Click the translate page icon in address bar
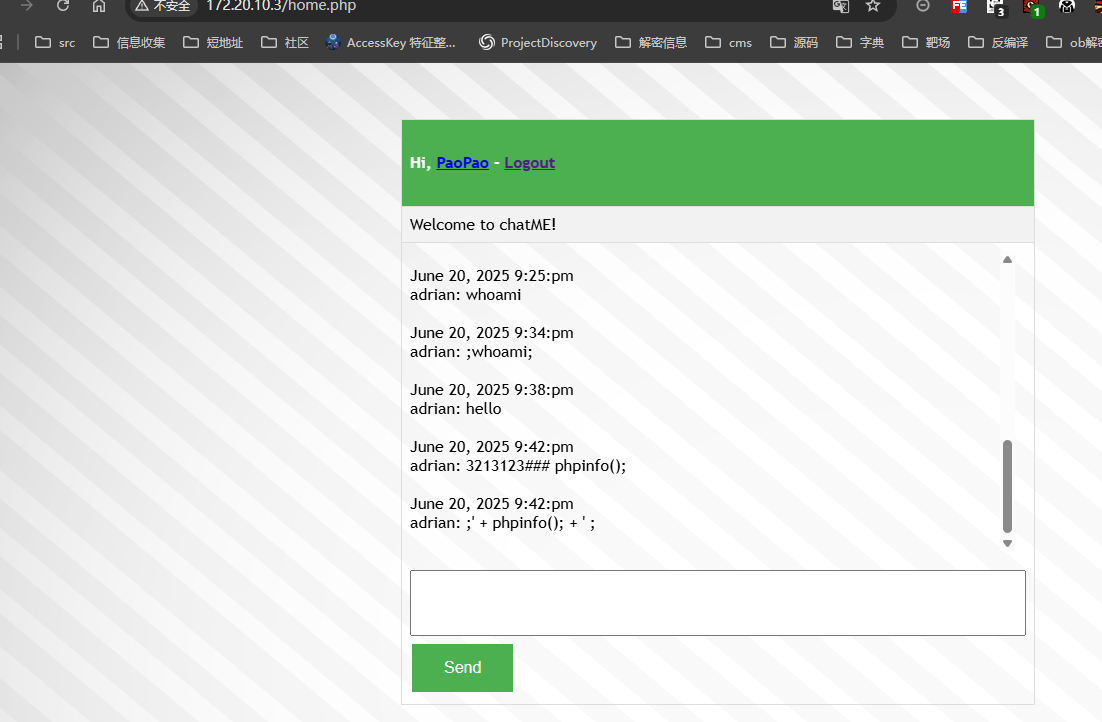The image size is (1102, 722). [840, 6]
